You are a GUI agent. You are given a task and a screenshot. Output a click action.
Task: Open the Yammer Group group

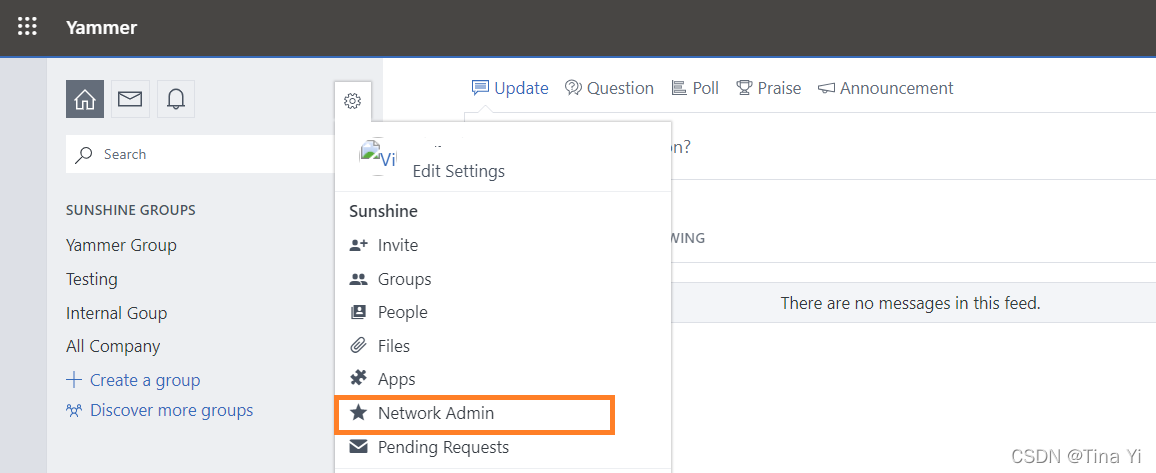(x=121, y=245)
